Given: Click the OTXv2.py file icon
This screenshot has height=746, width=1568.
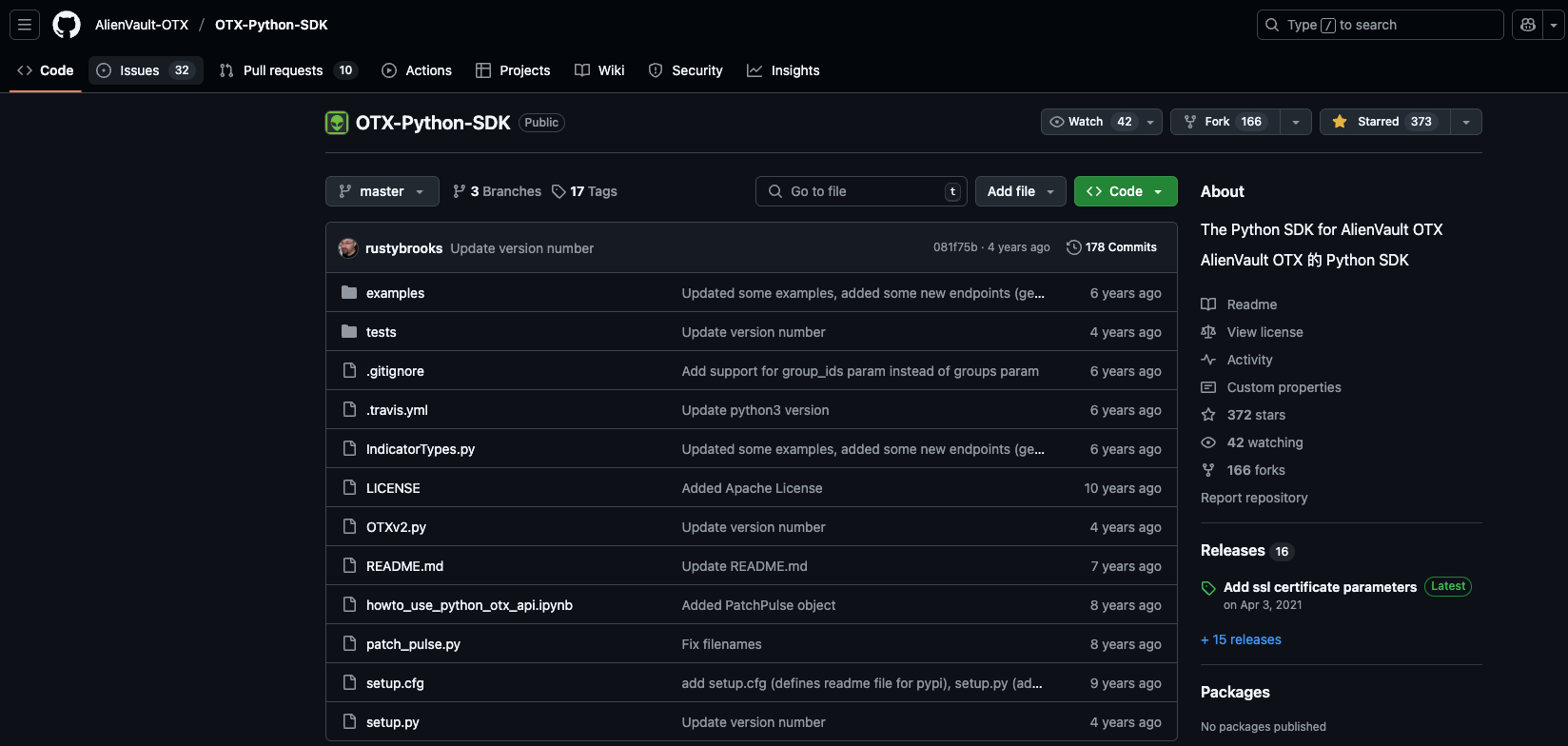Looking at the screenshot, I should pyautogui.click(x=349, y=526).
